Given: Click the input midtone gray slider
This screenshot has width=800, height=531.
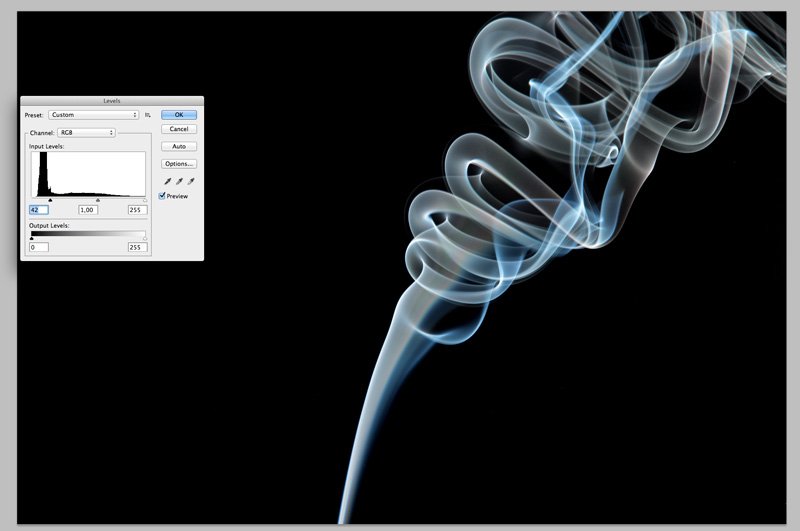Looking at the screenshot, I should click(97, 200).
